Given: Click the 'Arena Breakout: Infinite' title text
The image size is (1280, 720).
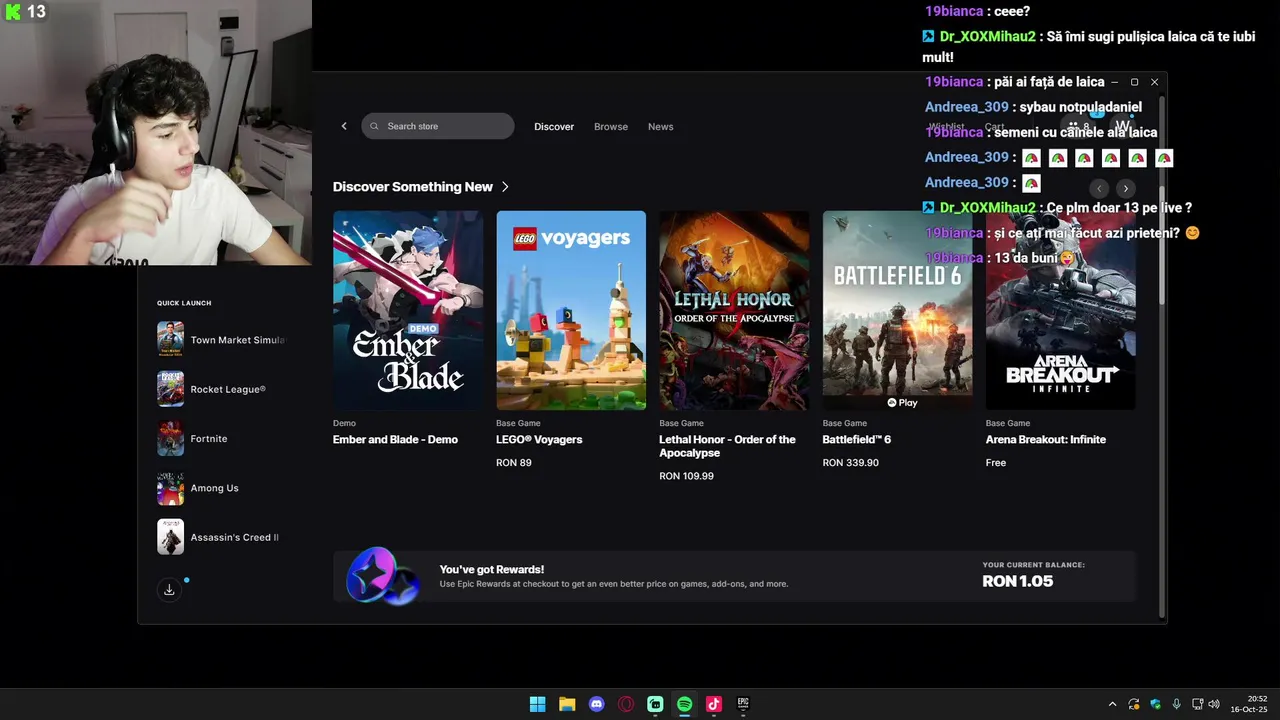Looking at the screenshot, I should click(1046, 439).
